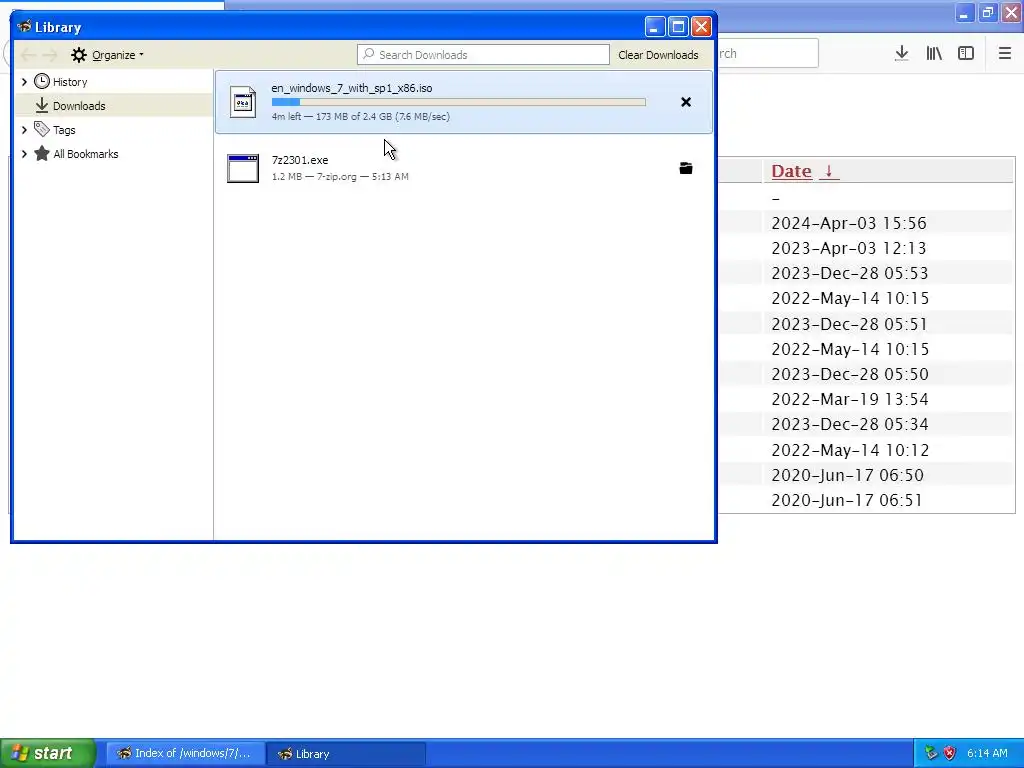1024x768 pixels.
Task: Restore down the browser main window
Action: point(987,12)
